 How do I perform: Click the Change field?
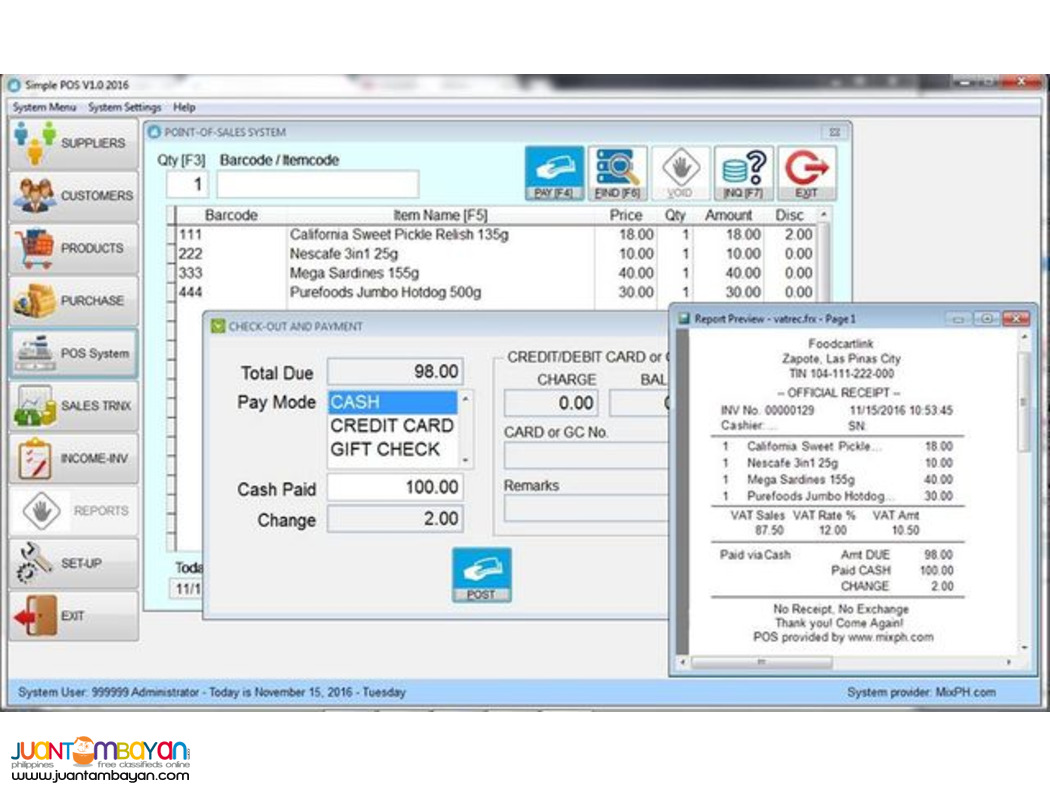pos(395,519)
